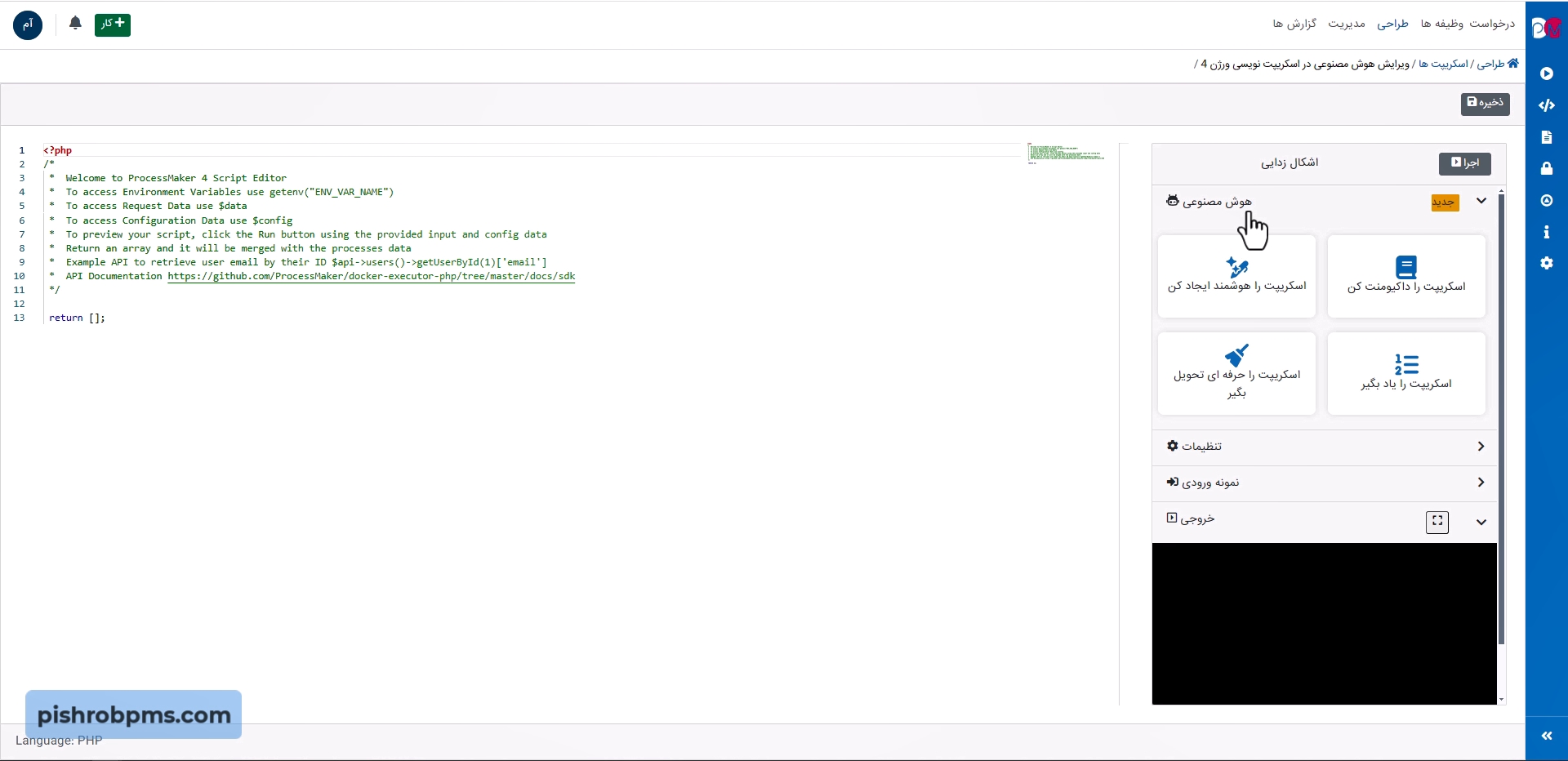Image resolution: width=1568 pixels, height=761 pixels.
Task: Click the gear settings icon in sidebar
Action: point(1547,264)
